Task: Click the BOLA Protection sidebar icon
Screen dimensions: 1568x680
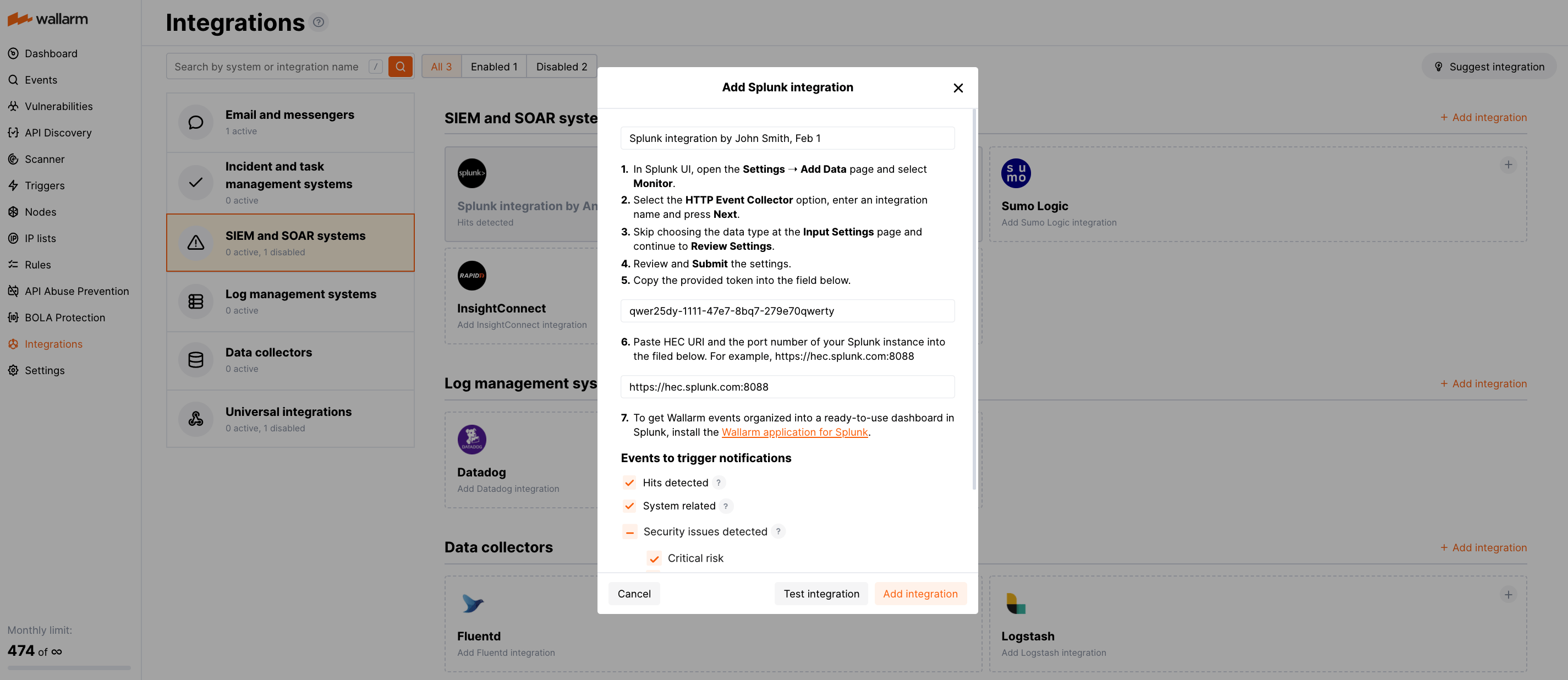Action: [13, 317]
